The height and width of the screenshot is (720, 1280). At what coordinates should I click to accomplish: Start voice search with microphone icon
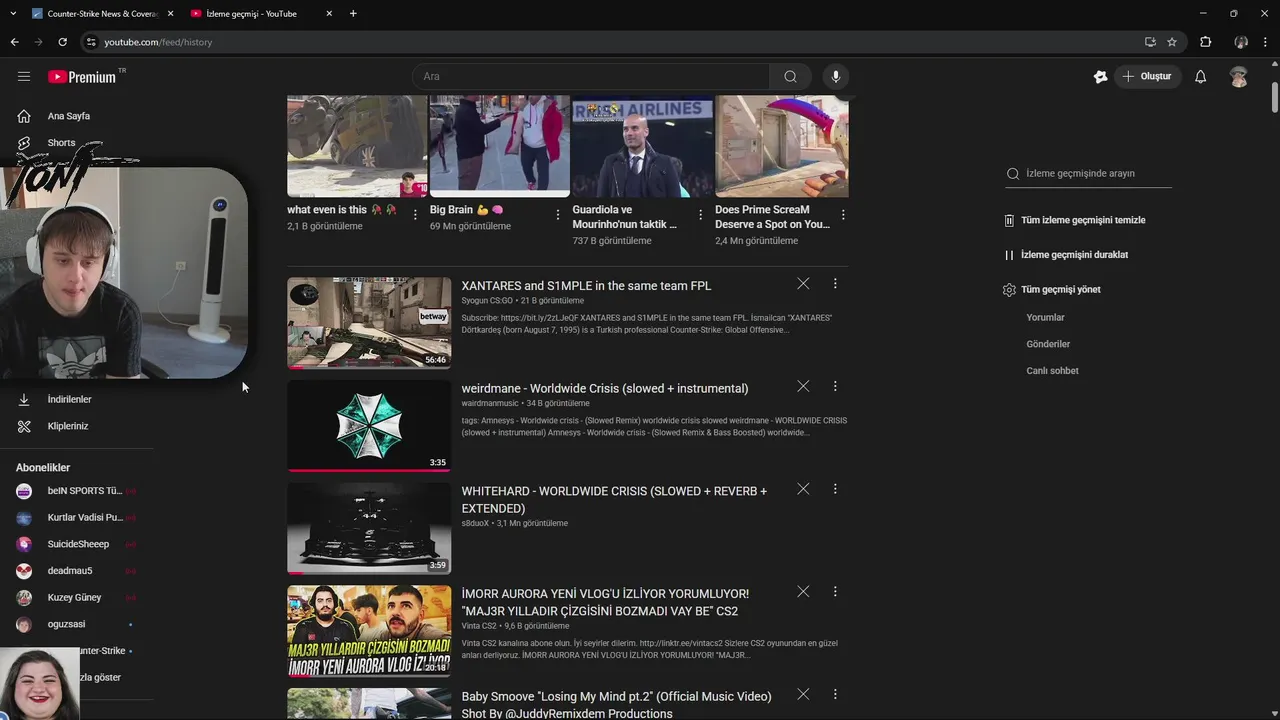tap(836, 76)
